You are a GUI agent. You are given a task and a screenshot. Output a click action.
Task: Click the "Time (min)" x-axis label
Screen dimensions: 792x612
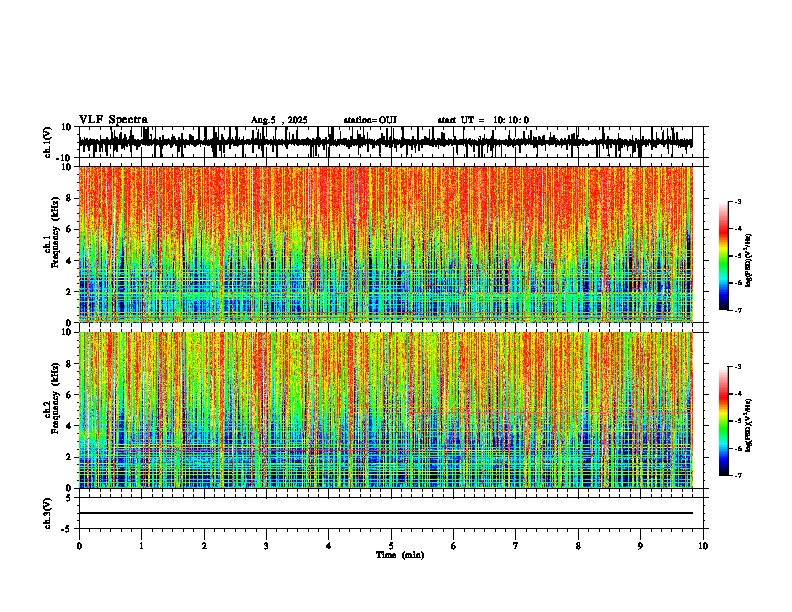400,555
